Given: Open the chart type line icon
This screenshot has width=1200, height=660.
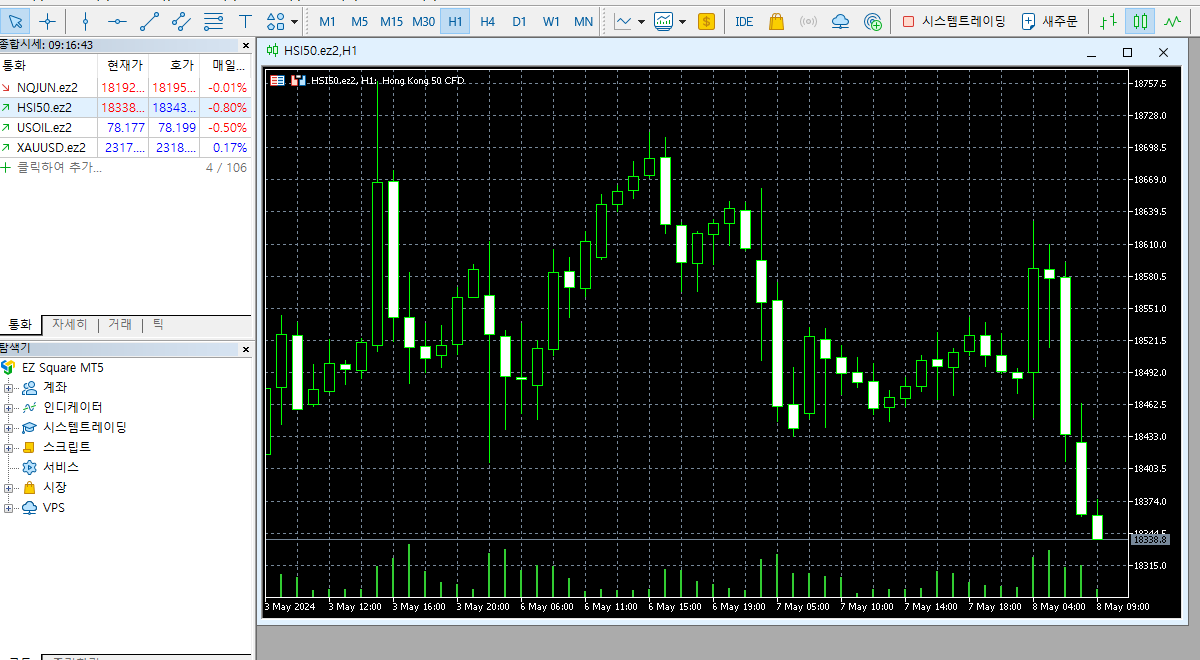Looking at the screenshot, I should 623,21.
